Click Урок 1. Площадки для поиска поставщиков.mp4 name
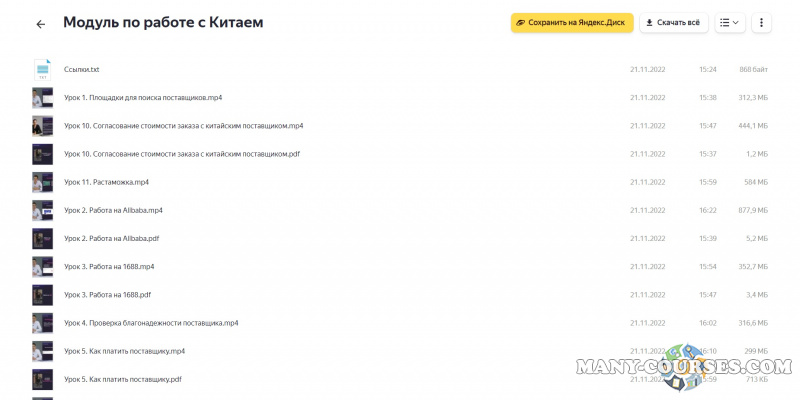 143,98
